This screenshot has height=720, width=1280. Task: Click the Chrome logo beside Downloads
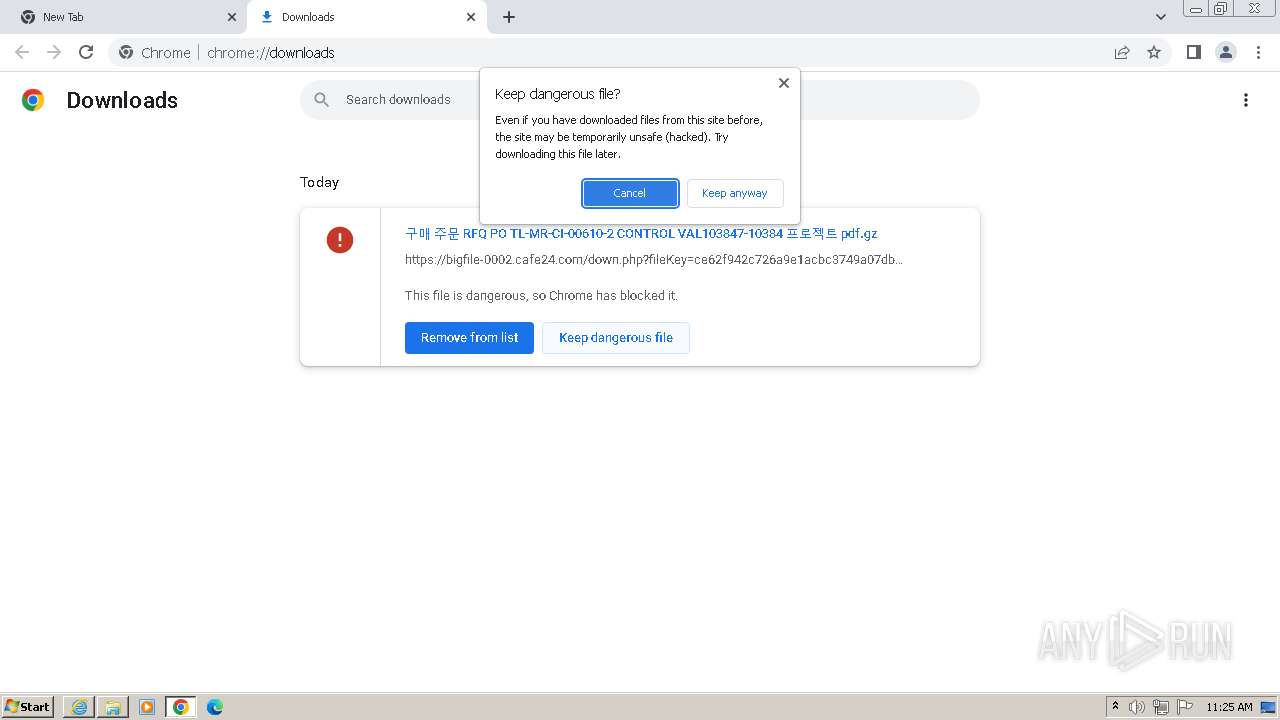coord(33,100)
